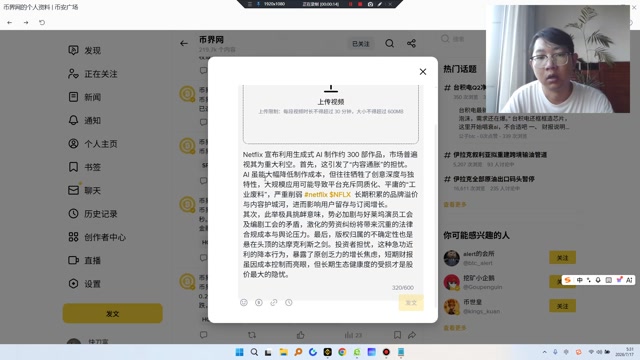This screenshot has width=640, height=360.
Task: Click Sogou IME microphone voice input
Action: tap(598, 280)
